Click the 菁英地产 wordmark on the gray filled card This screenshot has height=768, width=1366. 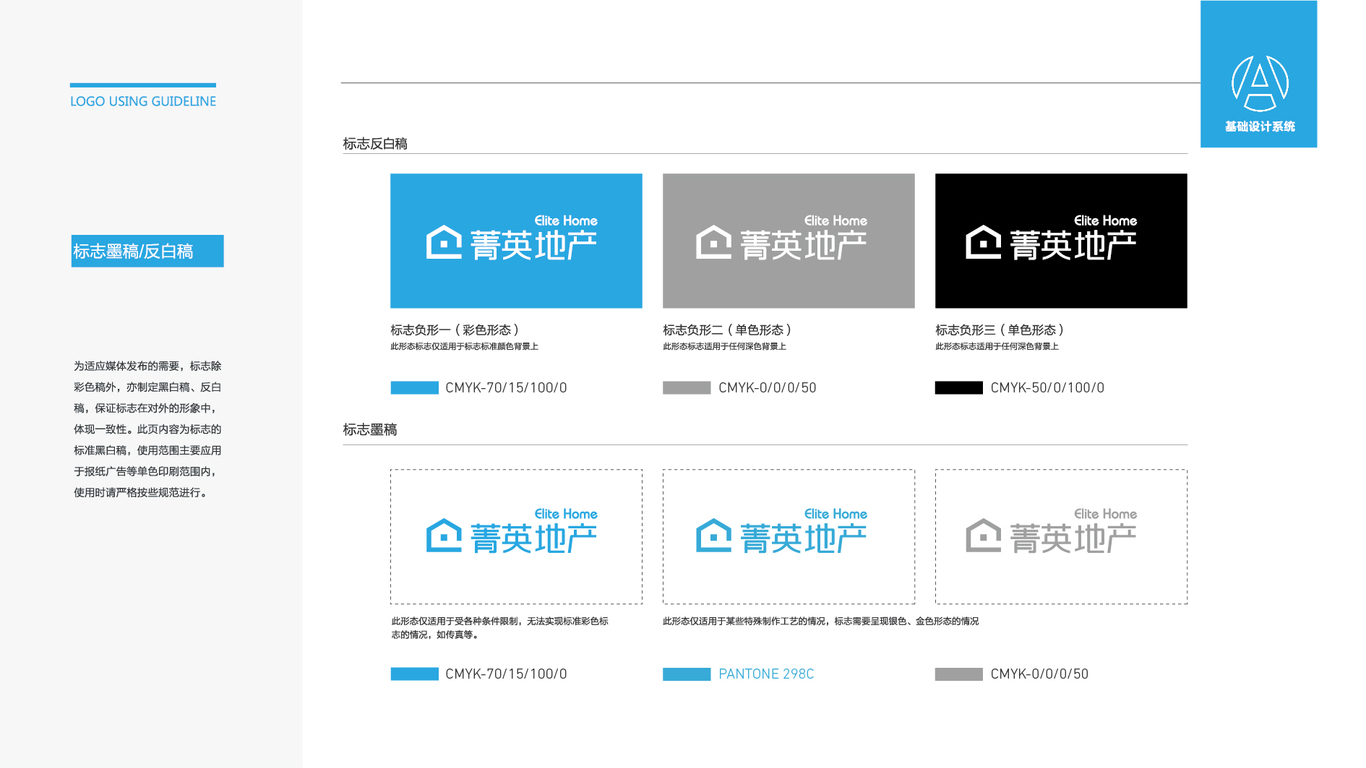[803, 245]
